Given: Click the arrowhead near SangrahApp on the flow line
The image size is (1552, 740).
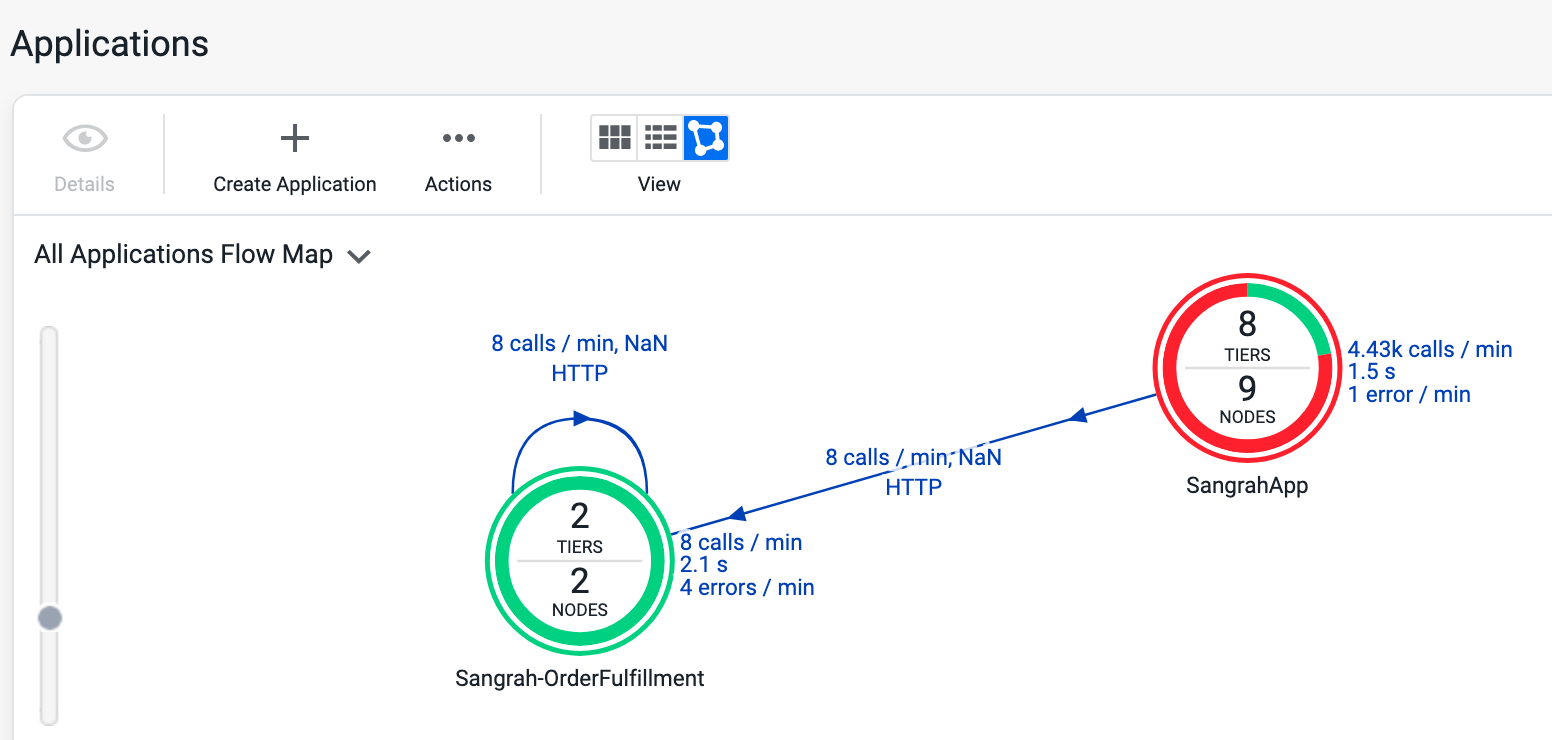Looking at the screenshot, I should pos(1076,415).
